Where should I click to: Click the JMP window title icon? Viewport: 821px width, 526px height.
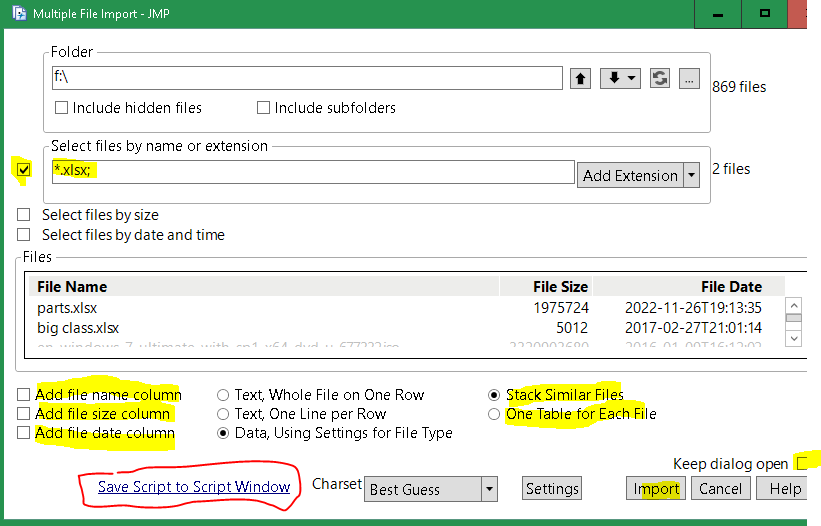click(x=16, y=15)
